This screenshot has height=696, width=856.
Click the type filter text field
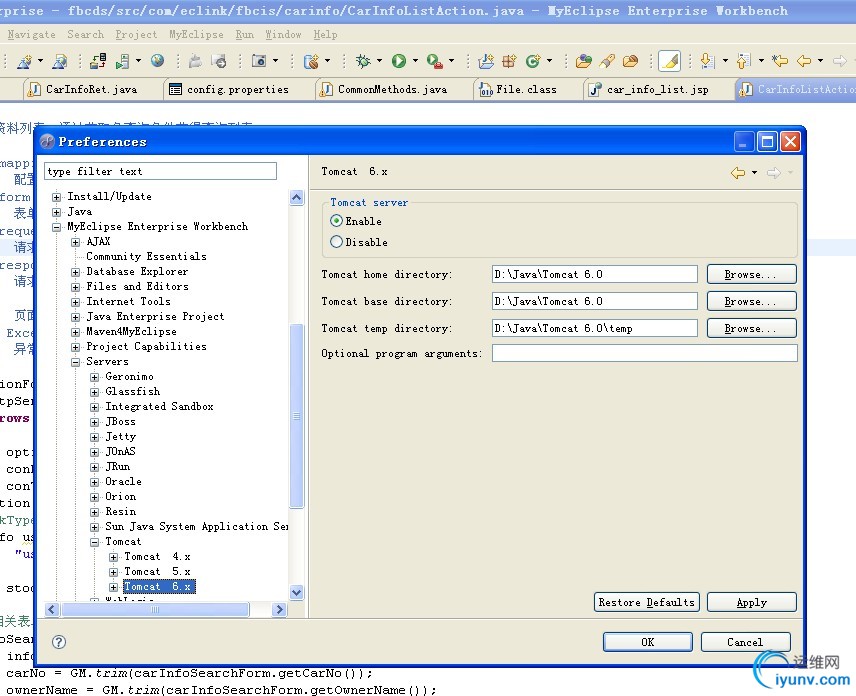coord(160,171)
